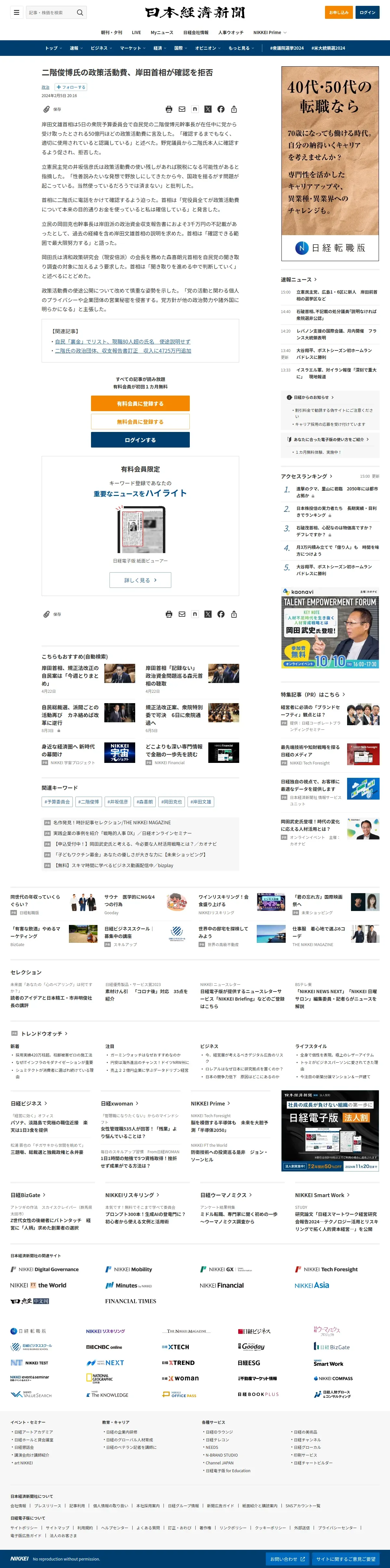Select the 朝刊・夕刊 menu item
The width and height of the screenshot is (390, 1568).
point(111,32)
